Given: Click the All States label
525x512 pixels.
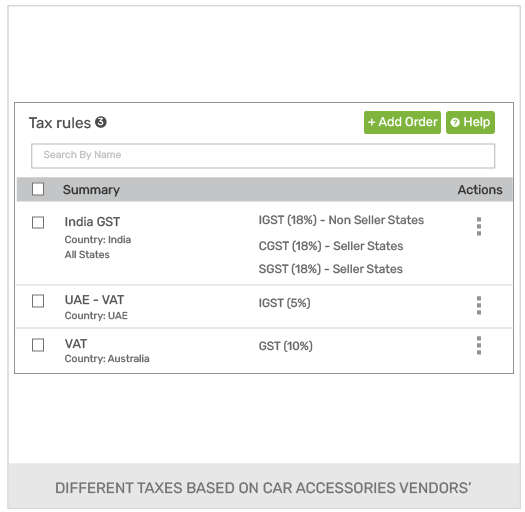Looking at the screenshot, I should (87, 255).
